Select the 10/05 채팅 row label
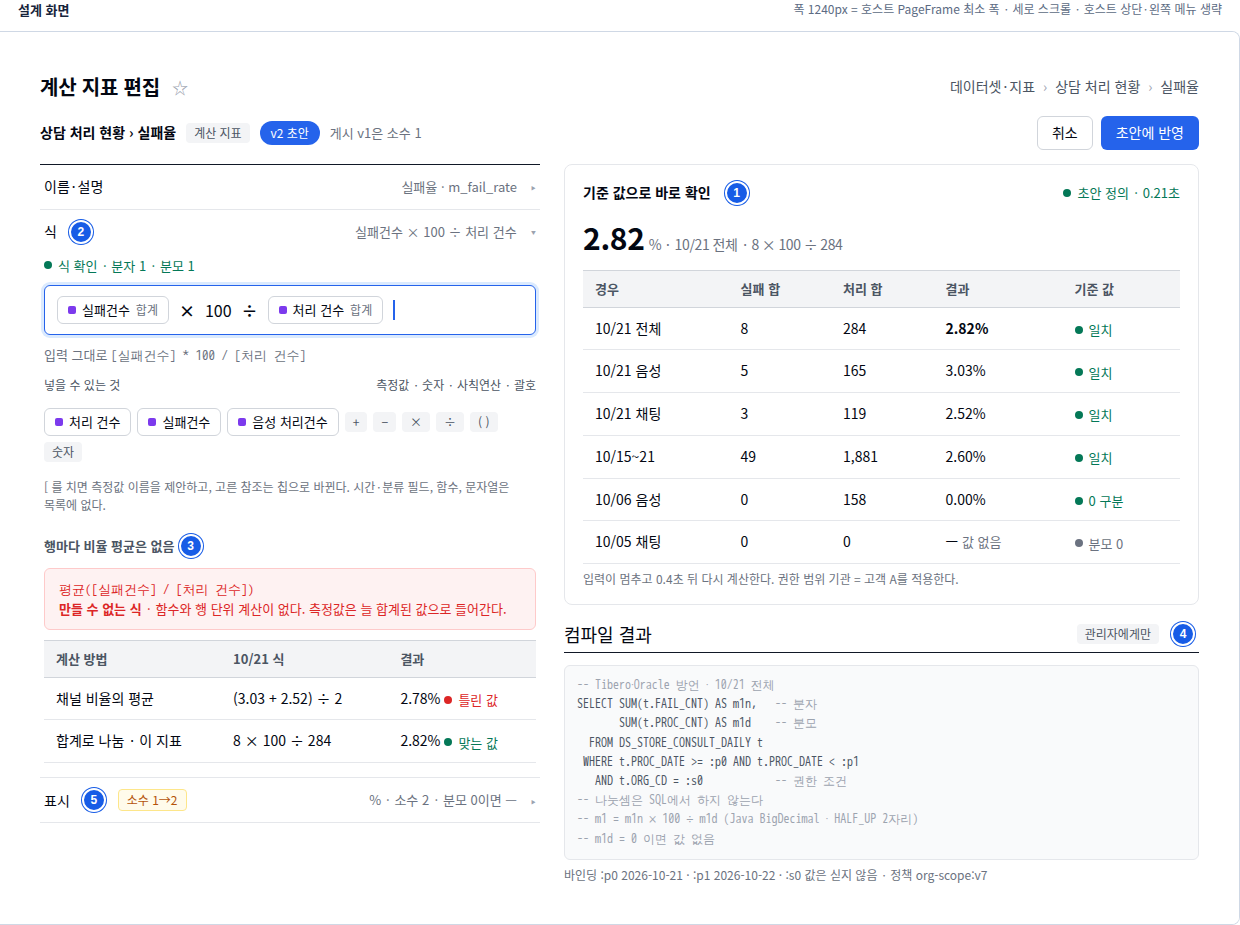1240x925 pixels. (627, 542)
